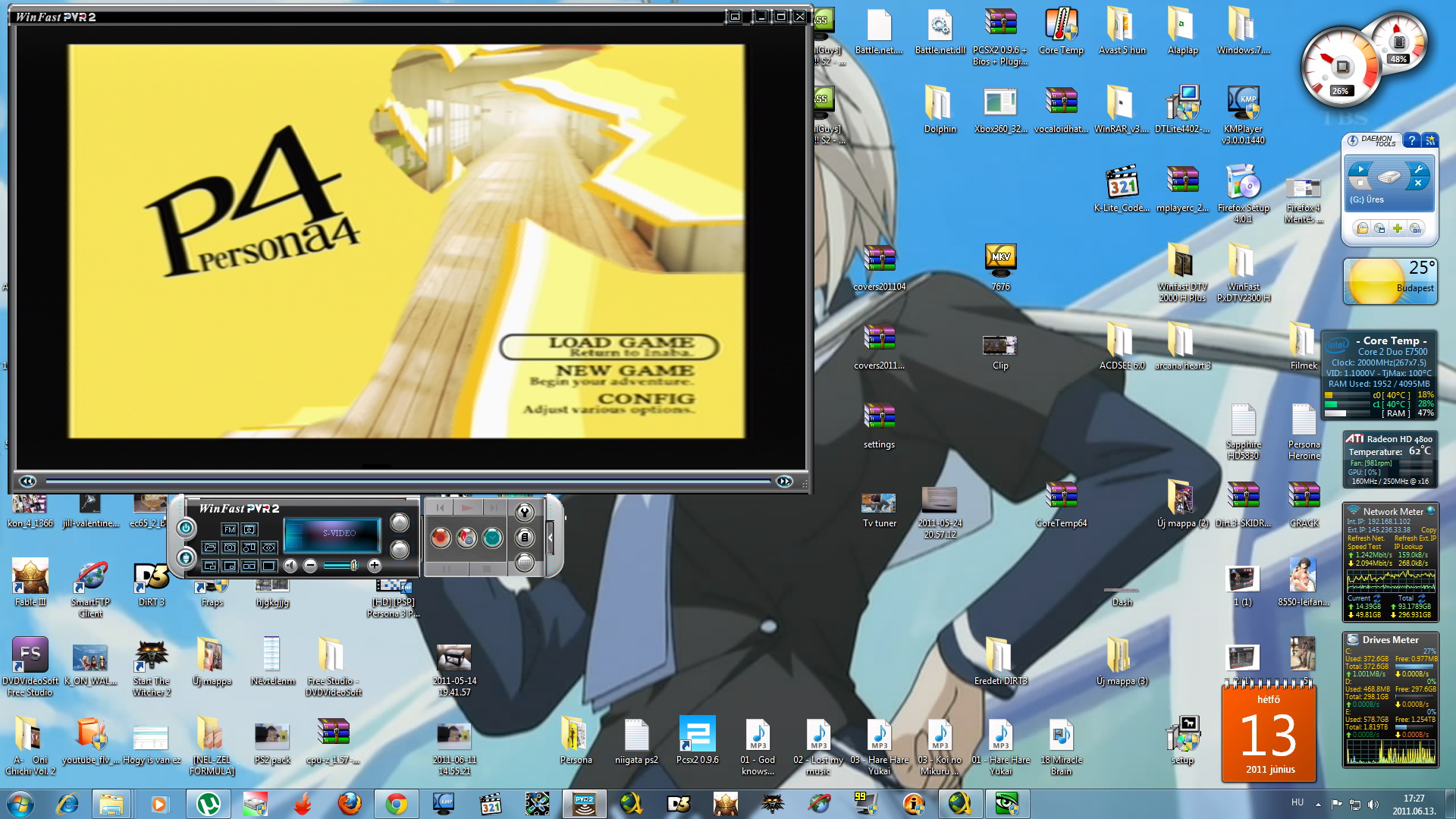Viewport: 1456px width, 819px height.
Task: Click Refresh Net in Network Meter
Action: pos(1366,538)
